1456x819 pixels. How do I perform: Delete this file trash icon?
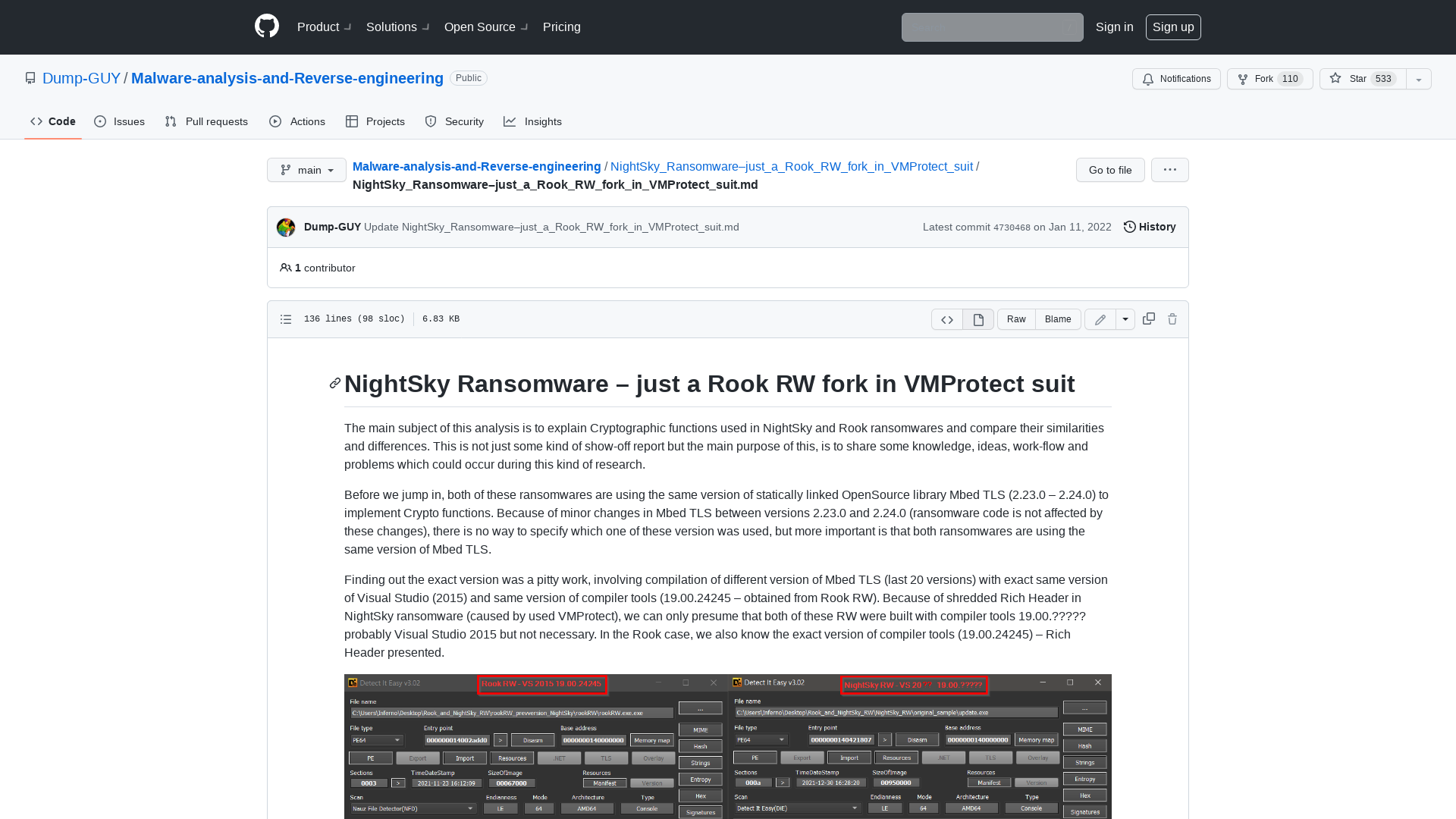(1172, 318)
